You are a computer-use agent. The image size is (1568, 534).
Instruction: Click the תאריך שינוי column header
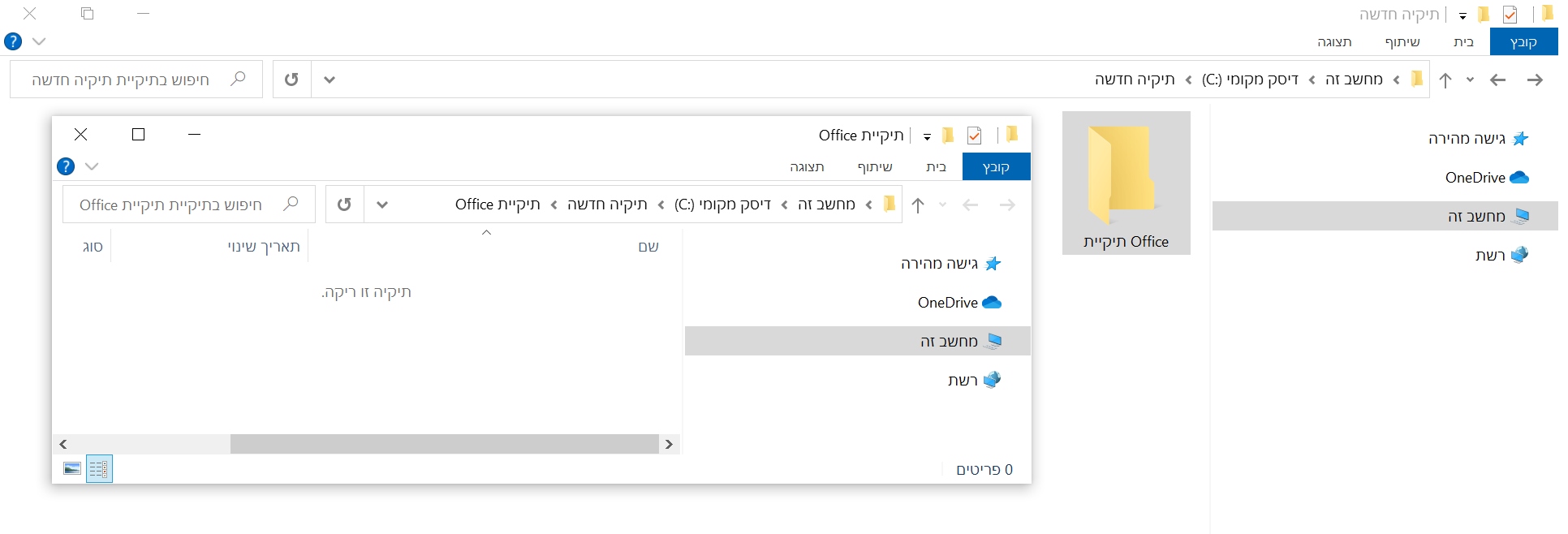[263, 247]
